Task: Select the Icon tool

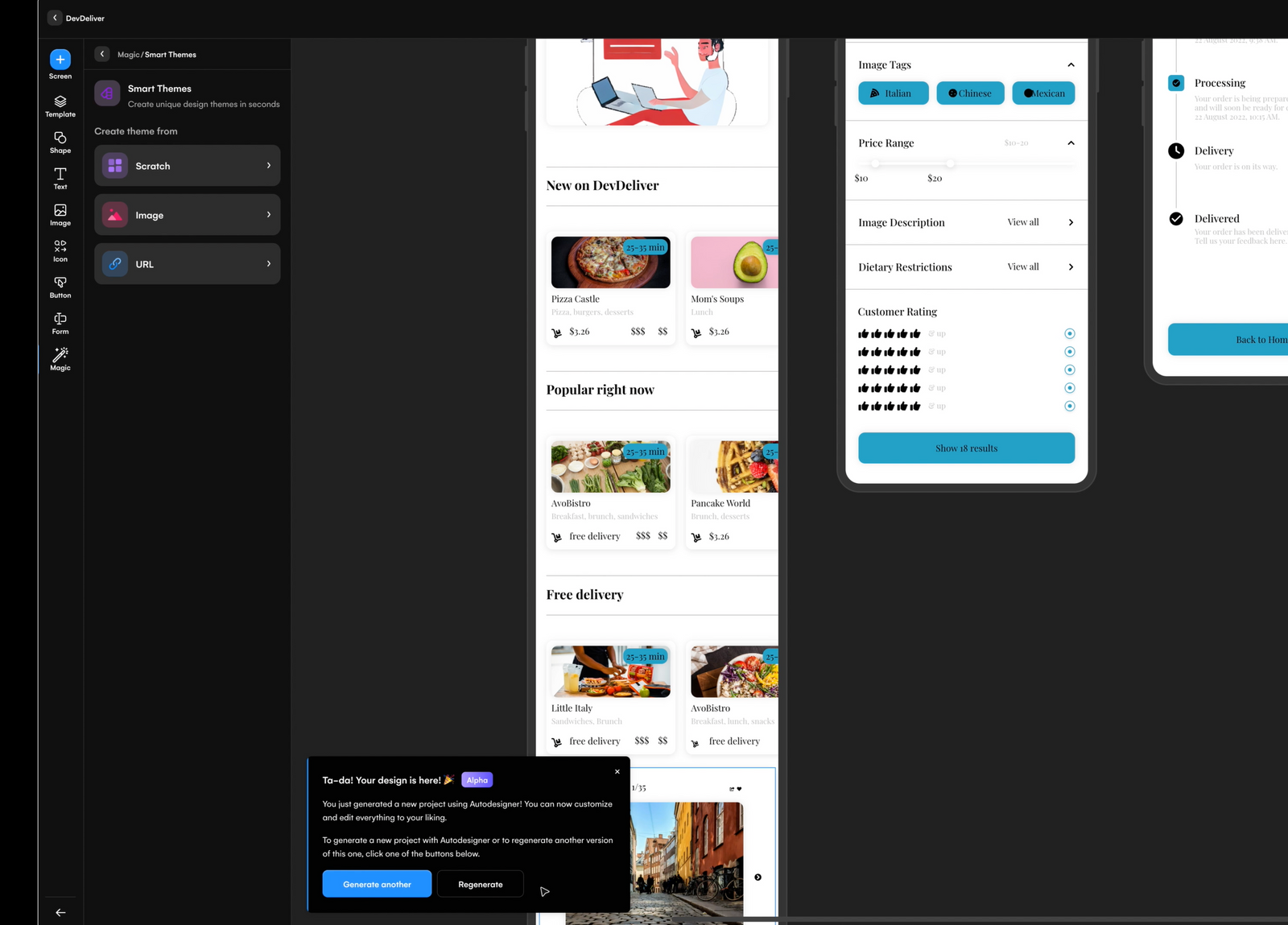Action: pos(60,251)
